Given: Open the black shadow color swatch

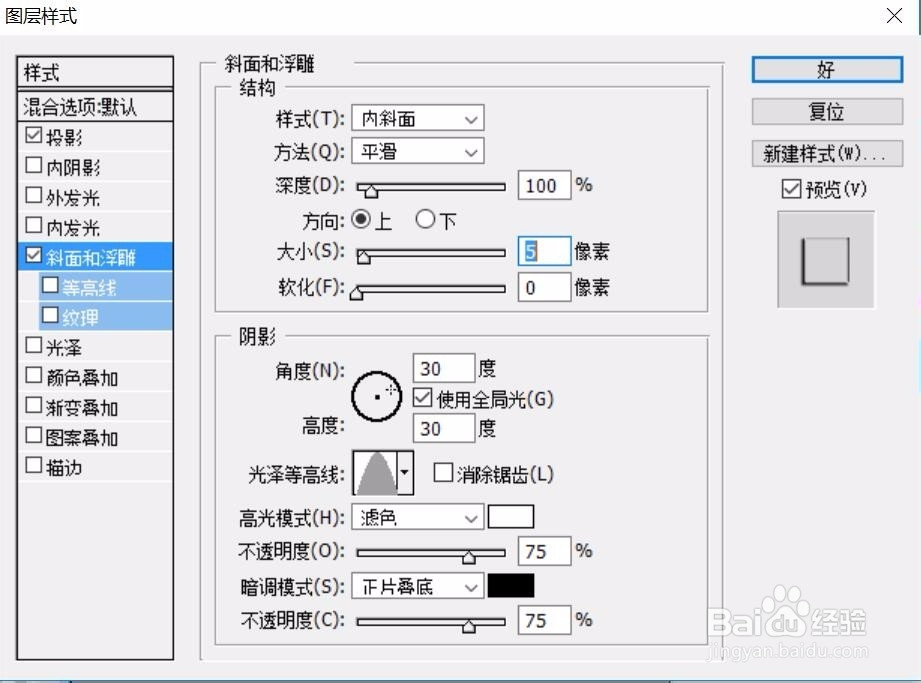Looking at the screenshot, I should tap(511, 586).
